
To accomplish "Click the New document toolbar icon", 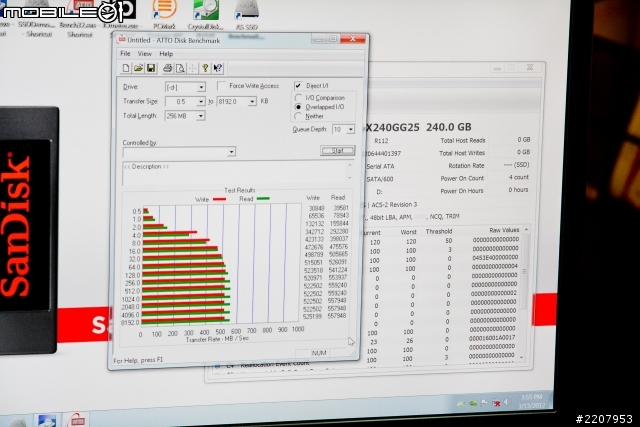I will coord(126,68).
